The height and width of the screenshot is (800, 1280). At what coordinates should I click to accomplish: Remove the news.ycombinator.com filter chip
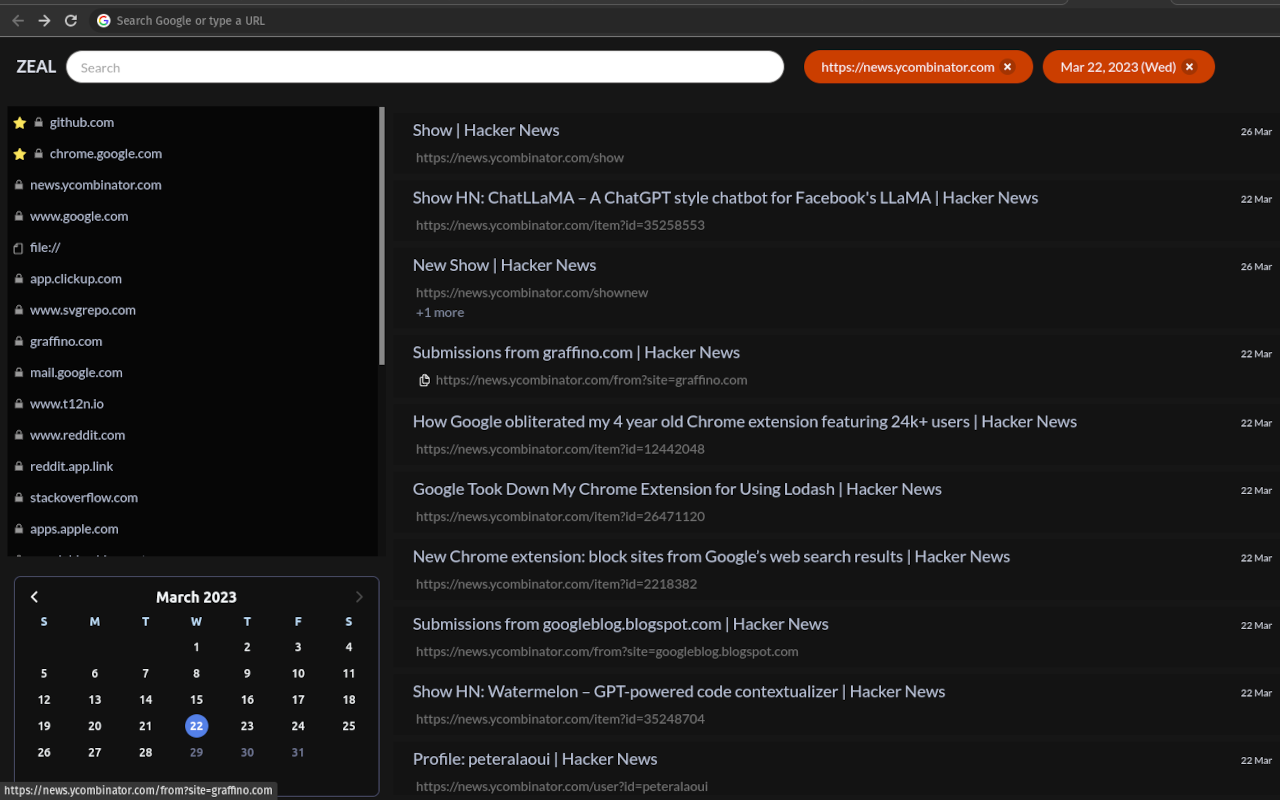pos(1008,67)
